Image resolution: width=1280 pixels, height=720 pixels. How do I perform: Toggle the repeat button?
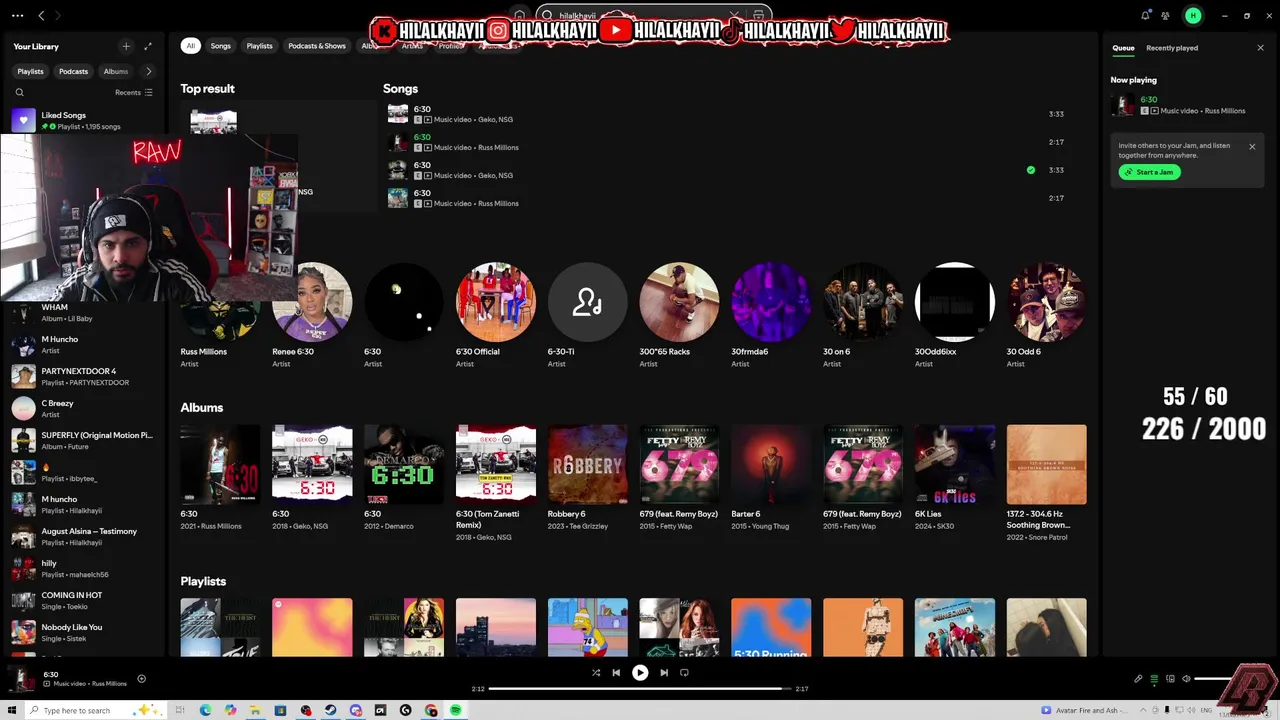coord(684,673)
